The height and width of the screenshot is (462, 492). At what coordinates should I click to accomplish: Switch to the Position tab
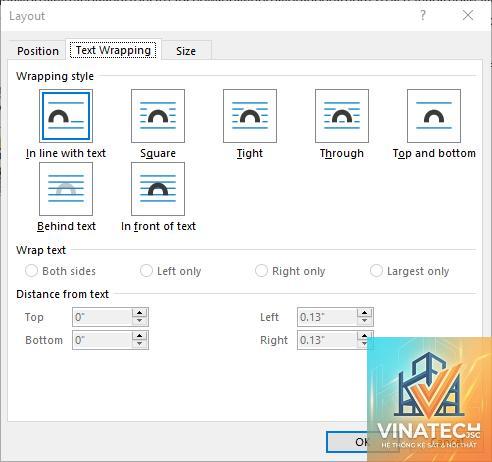click(38, 51)
